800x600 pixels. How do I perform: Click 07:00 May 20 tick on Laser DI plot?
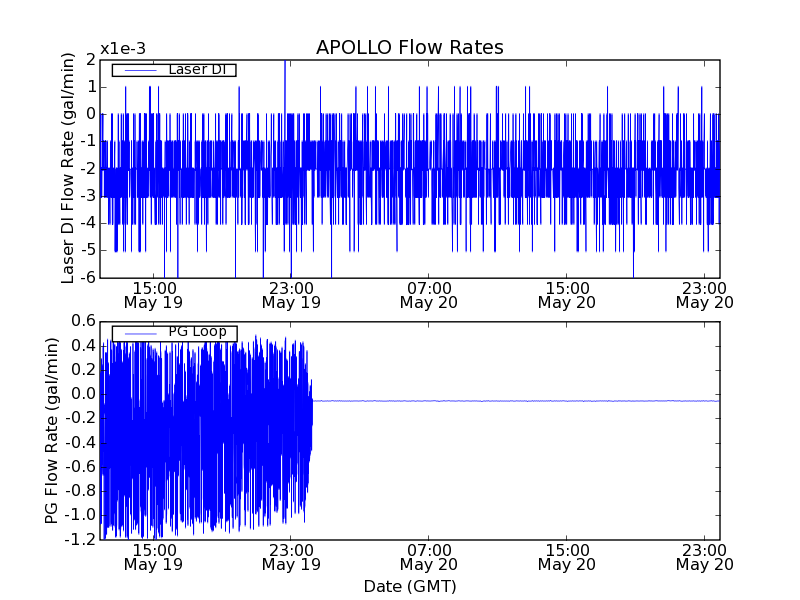coord(428,294)
